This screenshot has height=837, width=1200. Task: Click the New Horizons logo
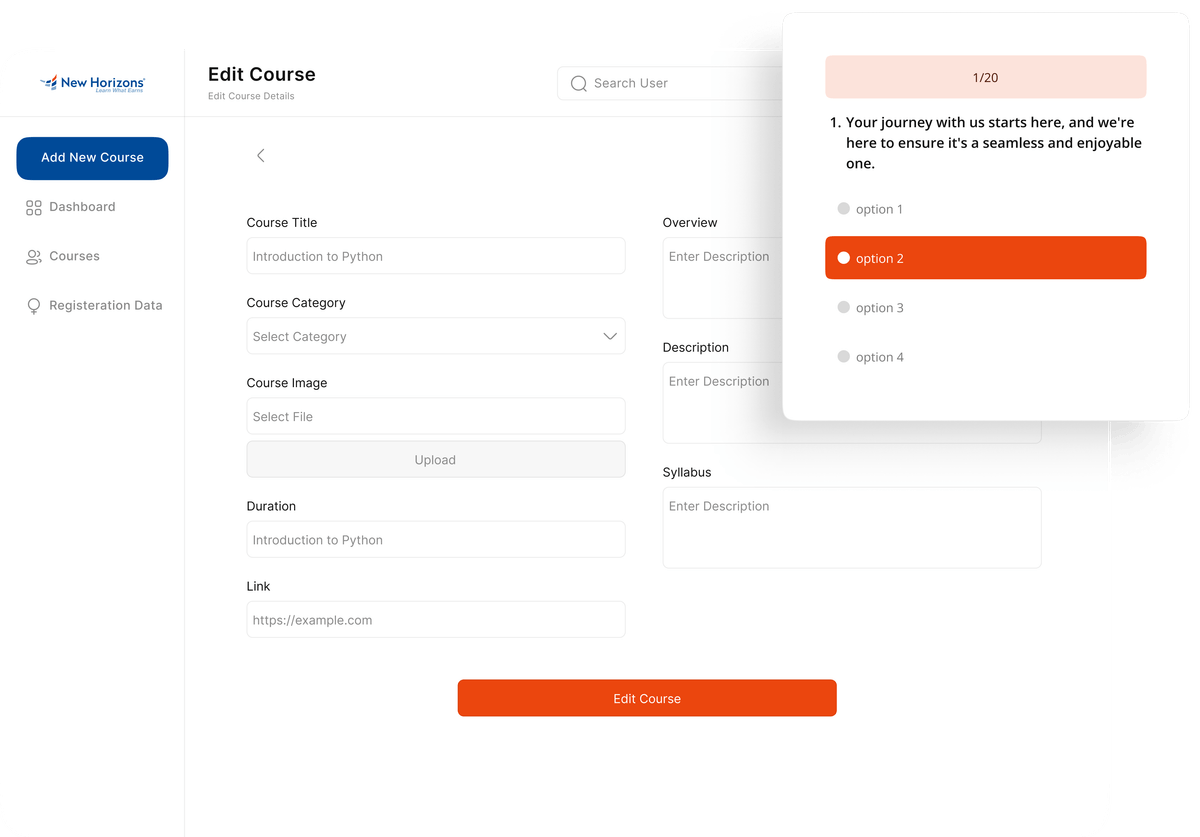92,83
